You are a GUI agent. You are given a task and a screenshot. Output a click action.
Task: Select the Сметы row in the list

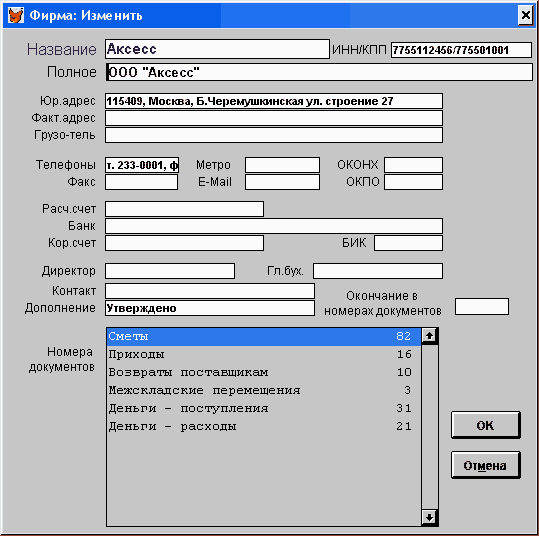(x=264, y=336)
